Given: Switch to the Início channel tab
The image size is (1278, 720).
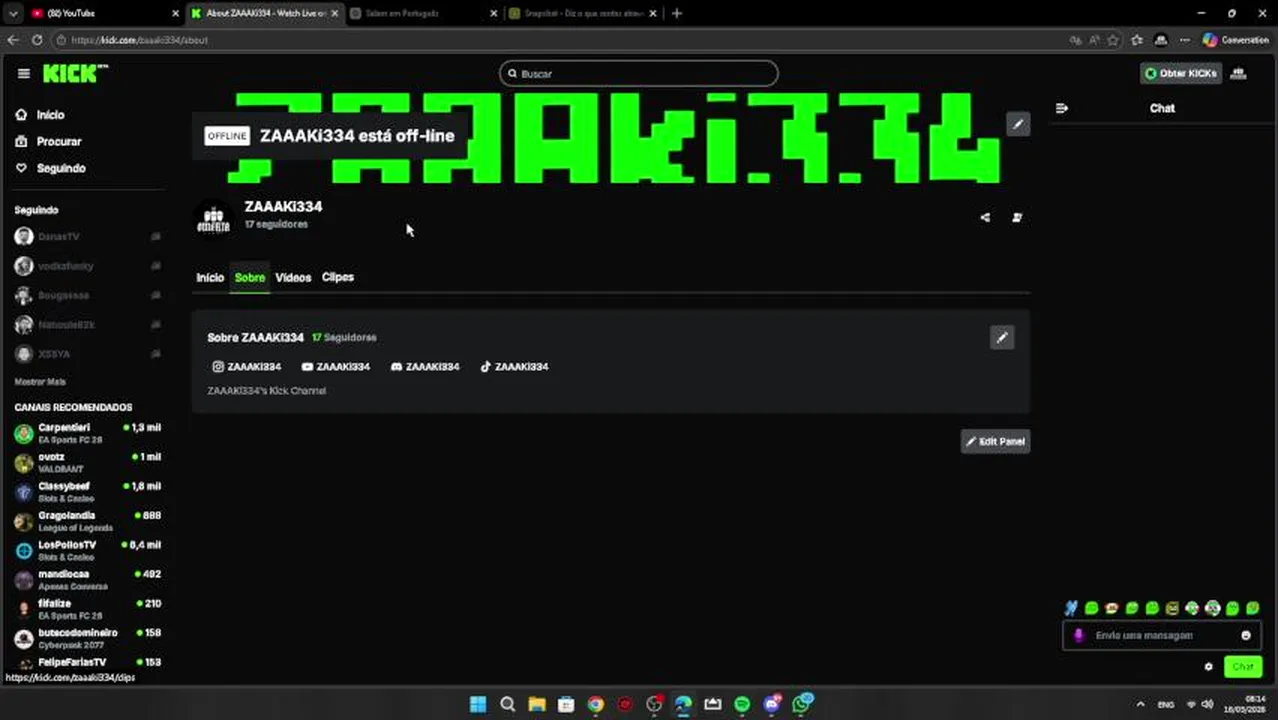Looking at the screenshot, I should tap(210, 278).
